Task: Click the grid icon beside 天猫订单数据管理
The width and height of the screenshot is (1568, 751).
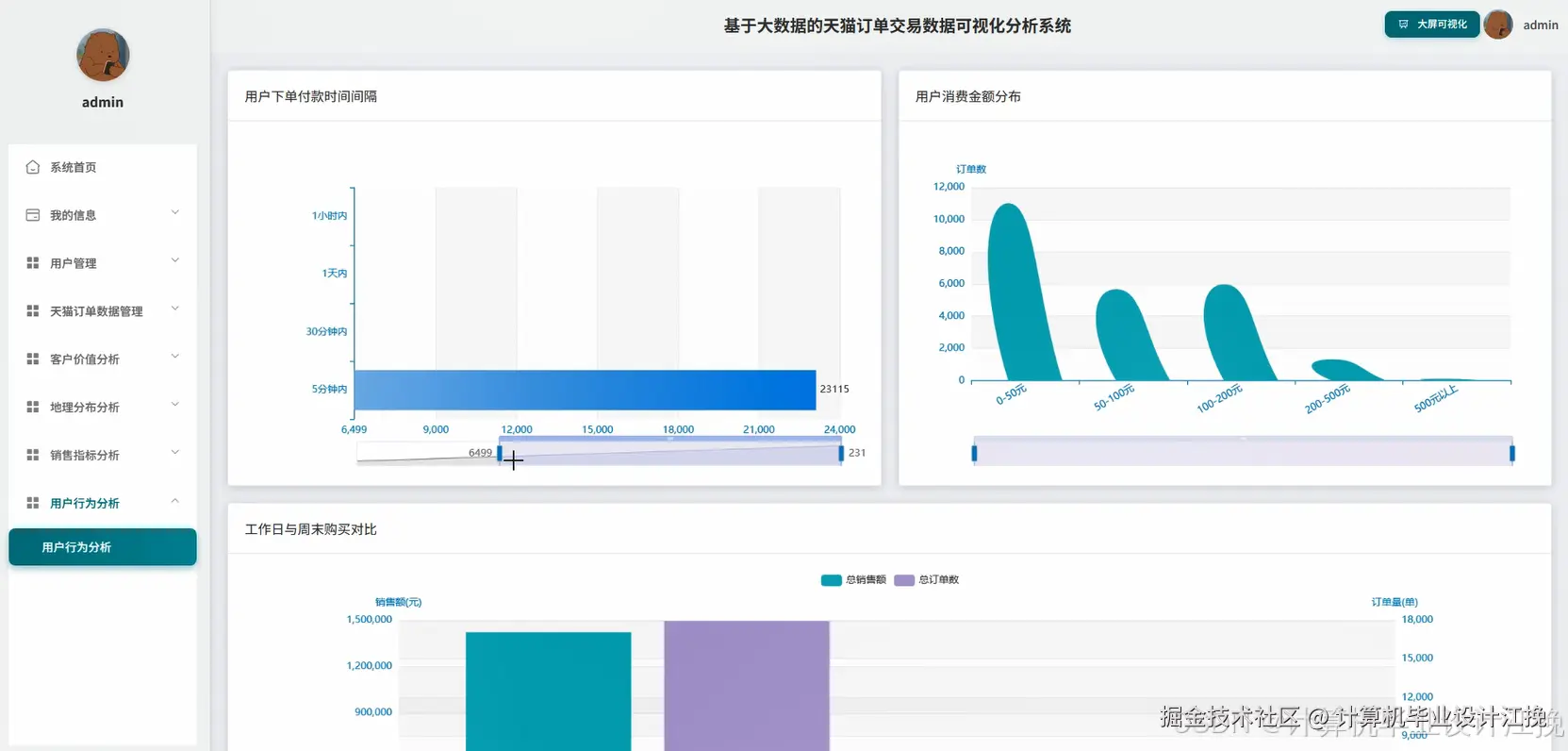Action: pos(33,311)
